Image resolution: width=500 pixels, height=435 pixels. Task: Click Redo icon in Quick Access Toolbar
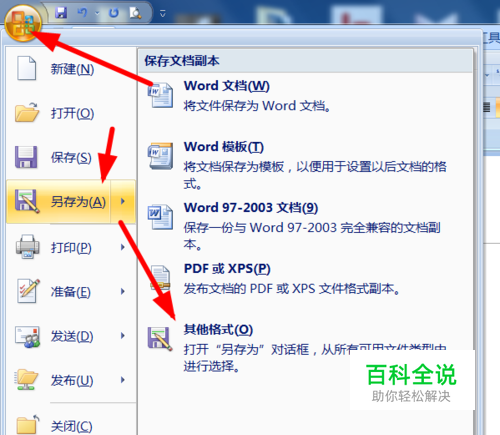114,13
